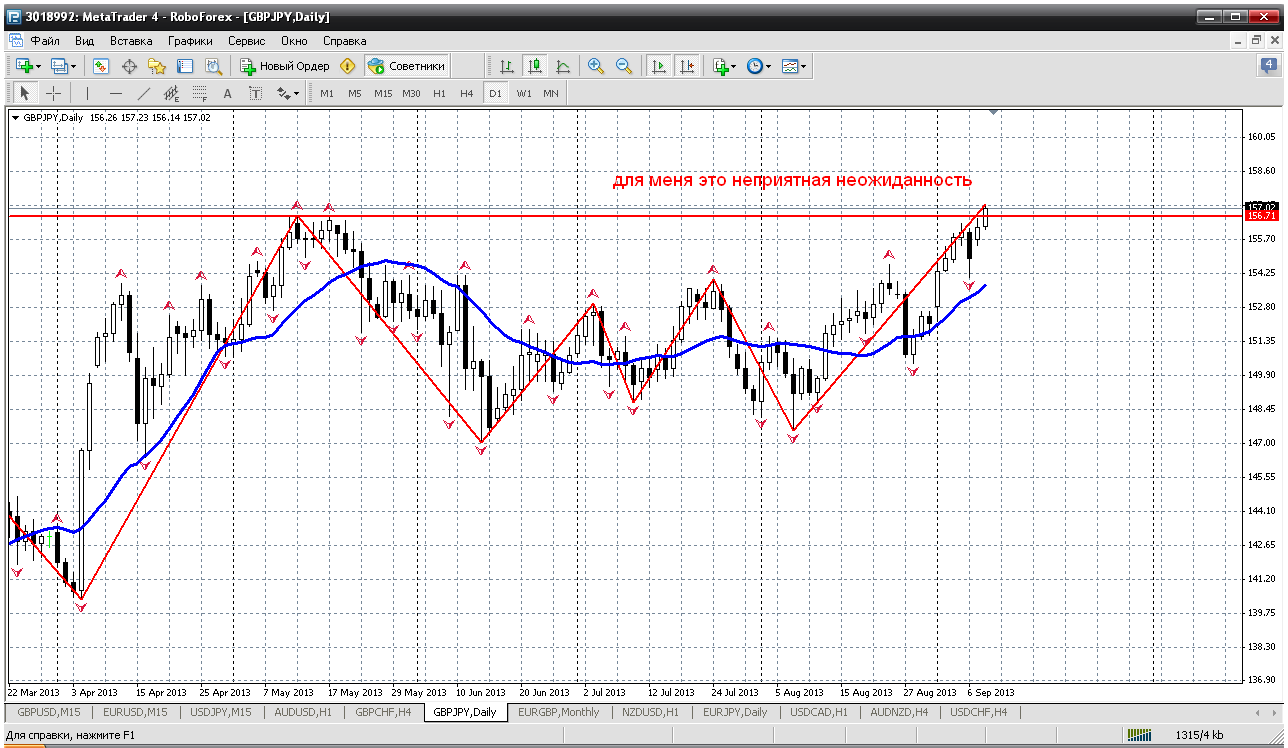Click the chart shift triangle marker
Viewport: 1288px width, 748px height.
click(993, 112)
